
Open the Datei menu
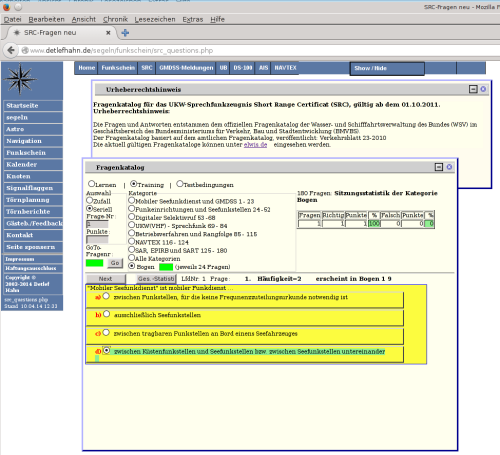13,19
